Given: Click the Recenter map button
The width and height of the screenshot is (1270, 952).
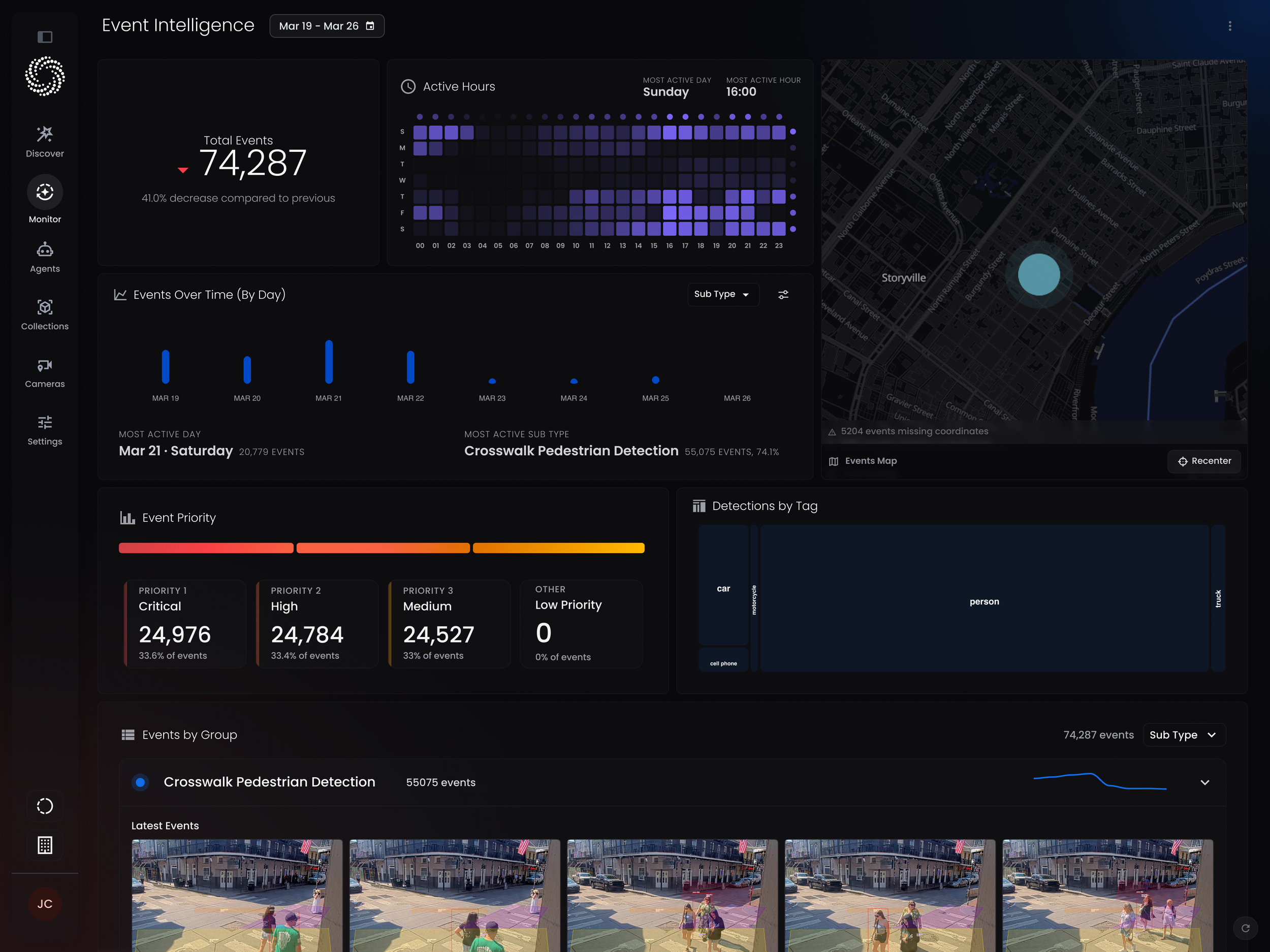Looking at the screenshot, I should point(1204,461).
